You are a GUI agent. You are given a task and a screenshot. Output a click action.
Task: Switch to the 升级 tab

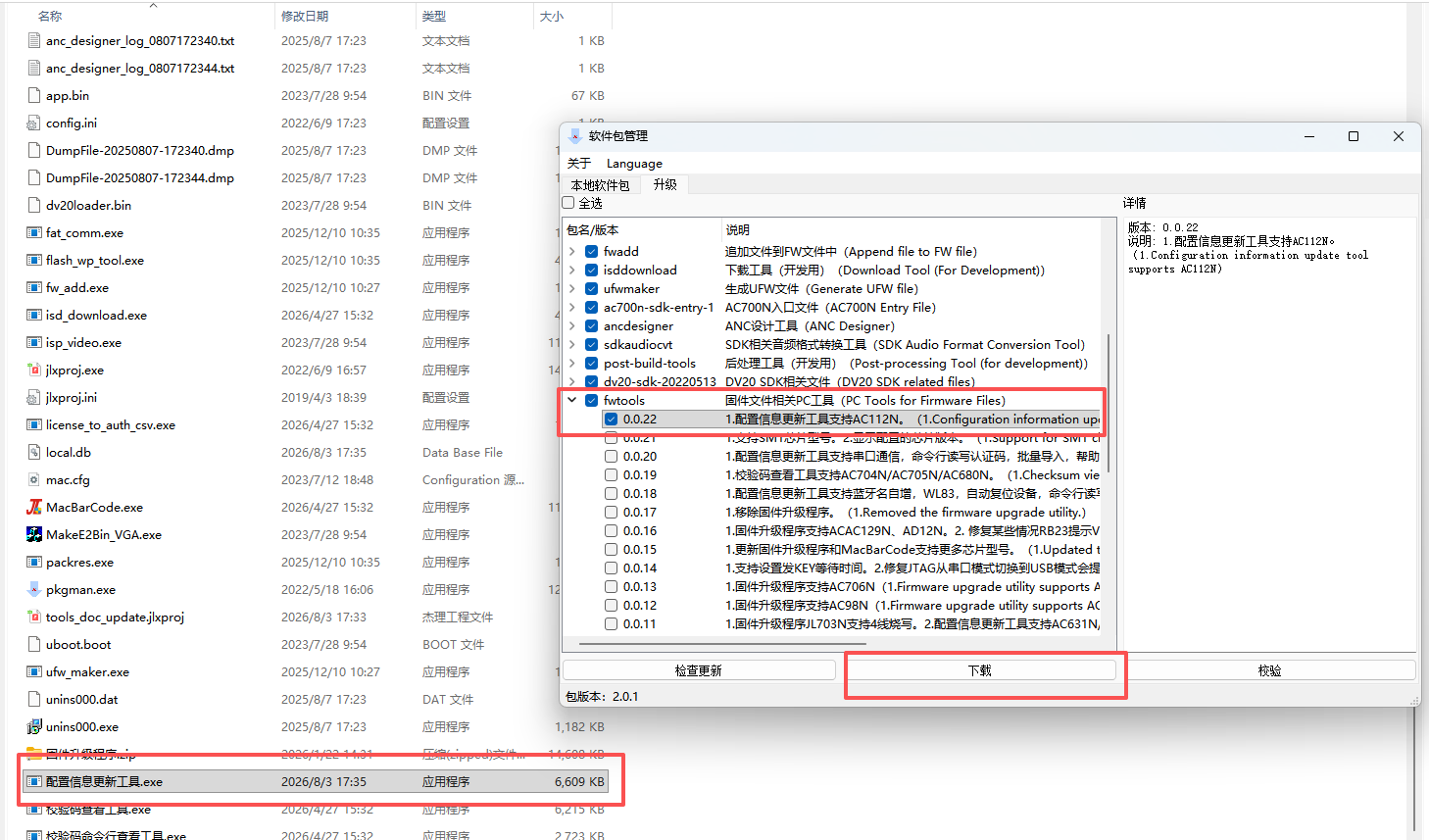[665, 184]
